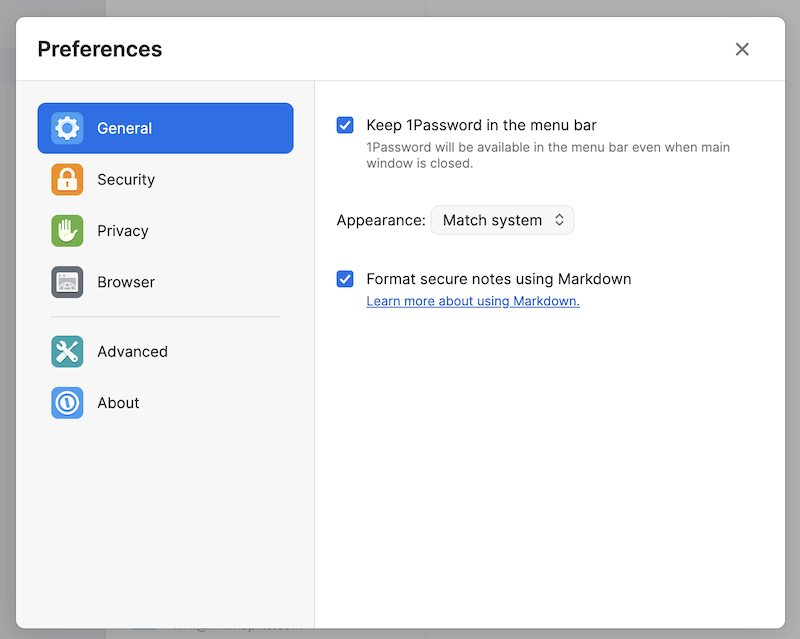
Task: Close the Preferences dialog with the X
Action: (742, 49)
